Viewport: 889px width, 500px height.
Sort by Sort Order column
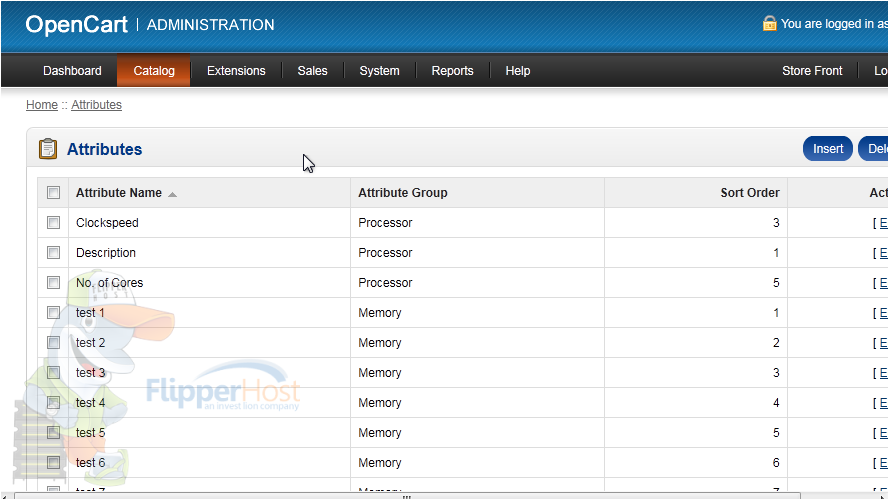coord(750,193)
